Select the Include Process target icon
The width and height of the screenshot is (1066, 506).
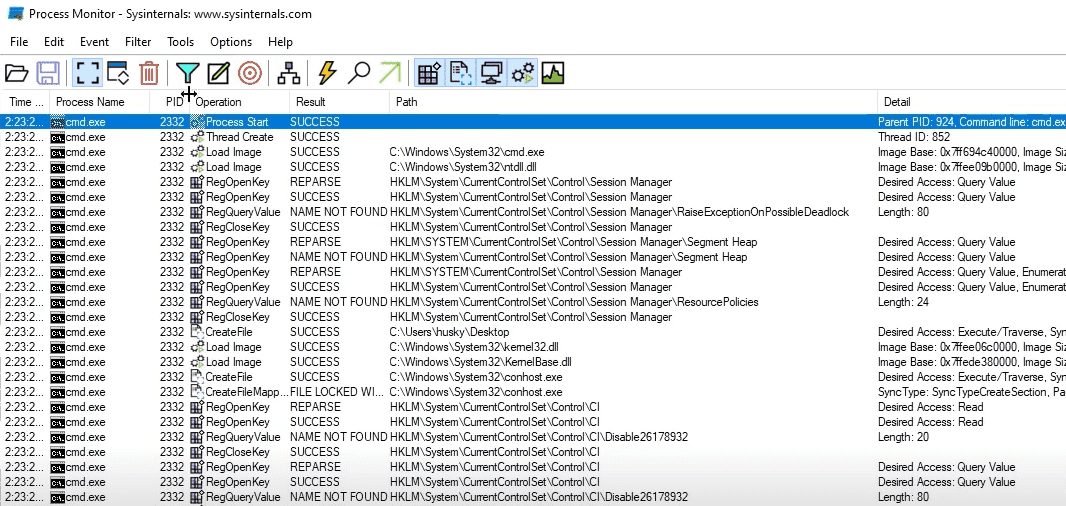[x=250, y=73]
